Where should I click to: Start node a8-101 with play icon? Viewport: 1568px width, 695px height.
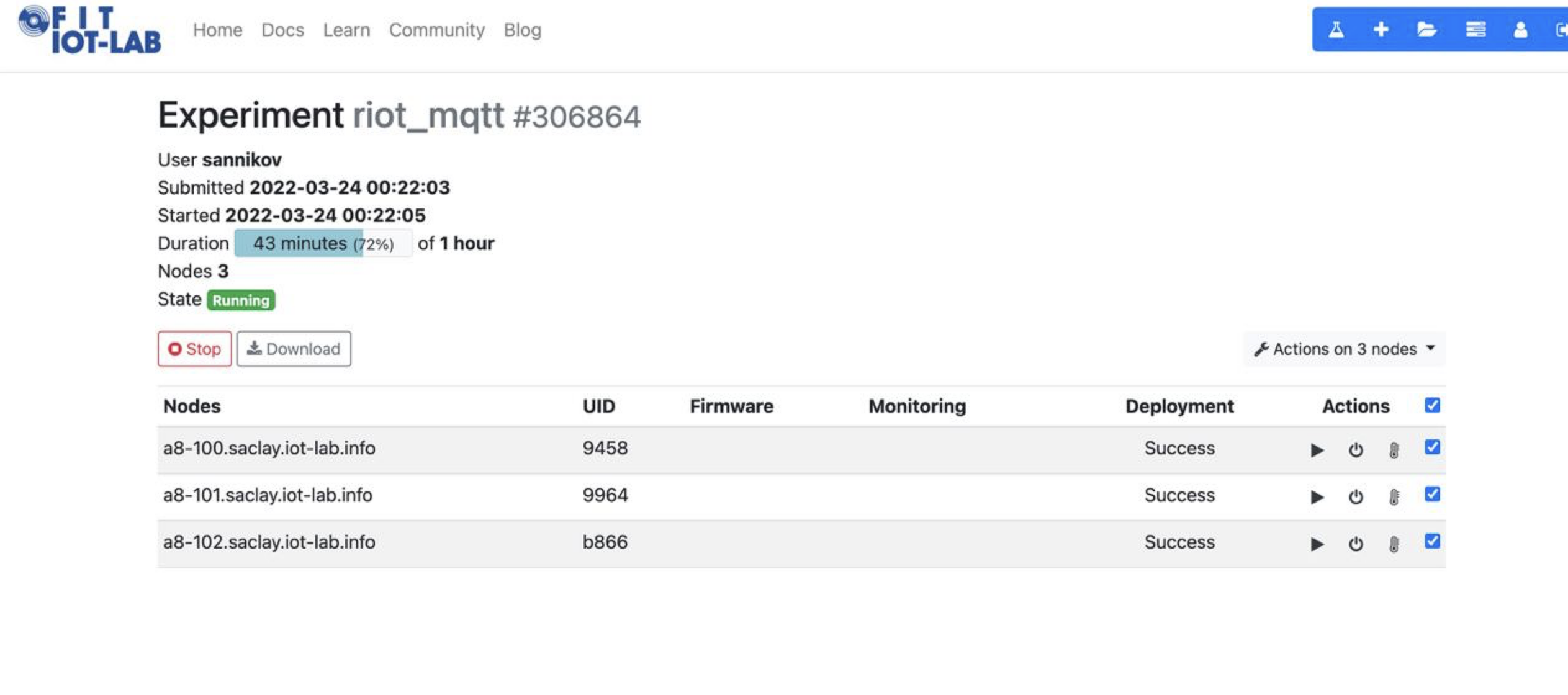click(x=1317, y=496)
